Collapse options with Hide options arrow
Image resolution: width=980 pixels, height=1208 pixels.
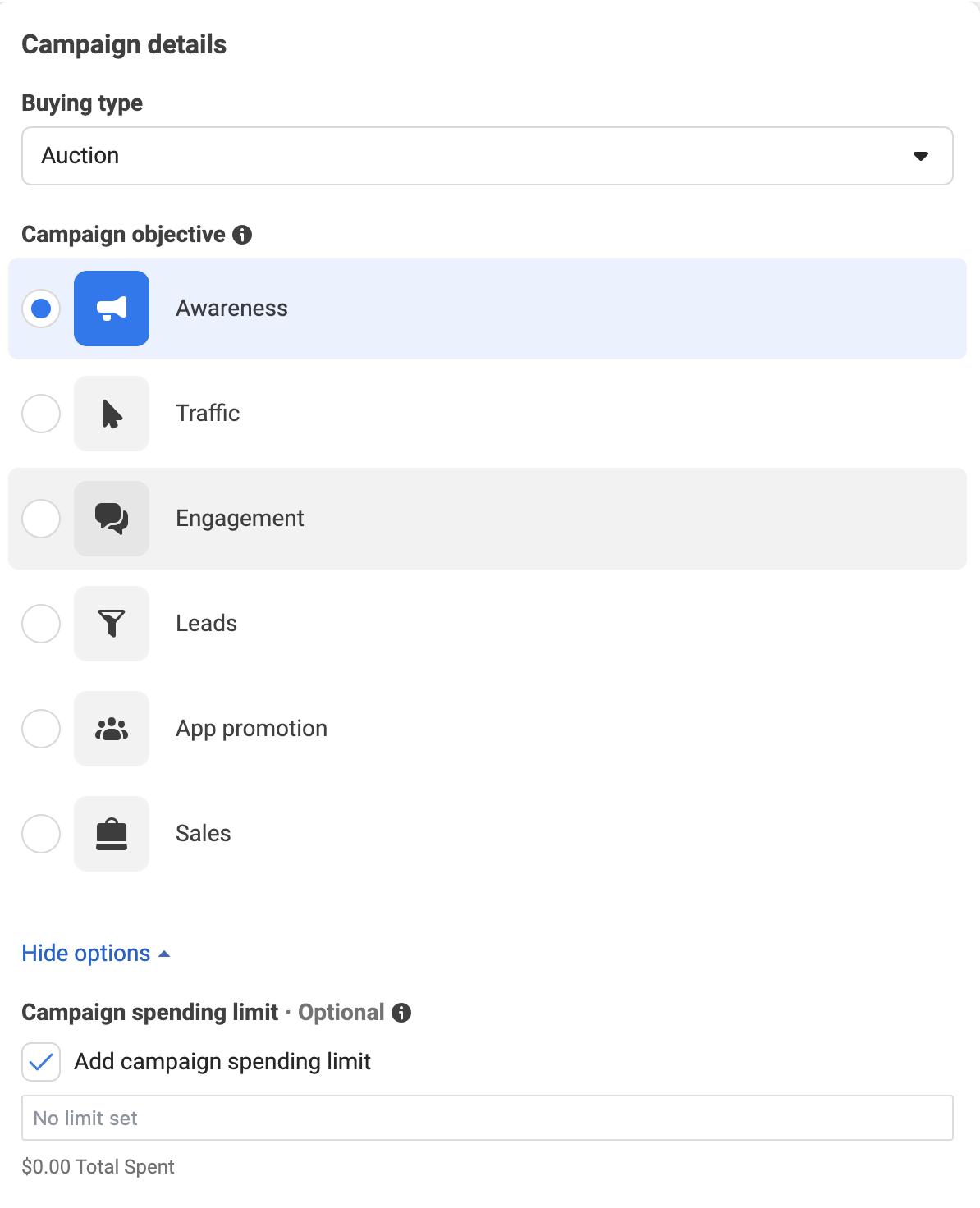(164, 954)
